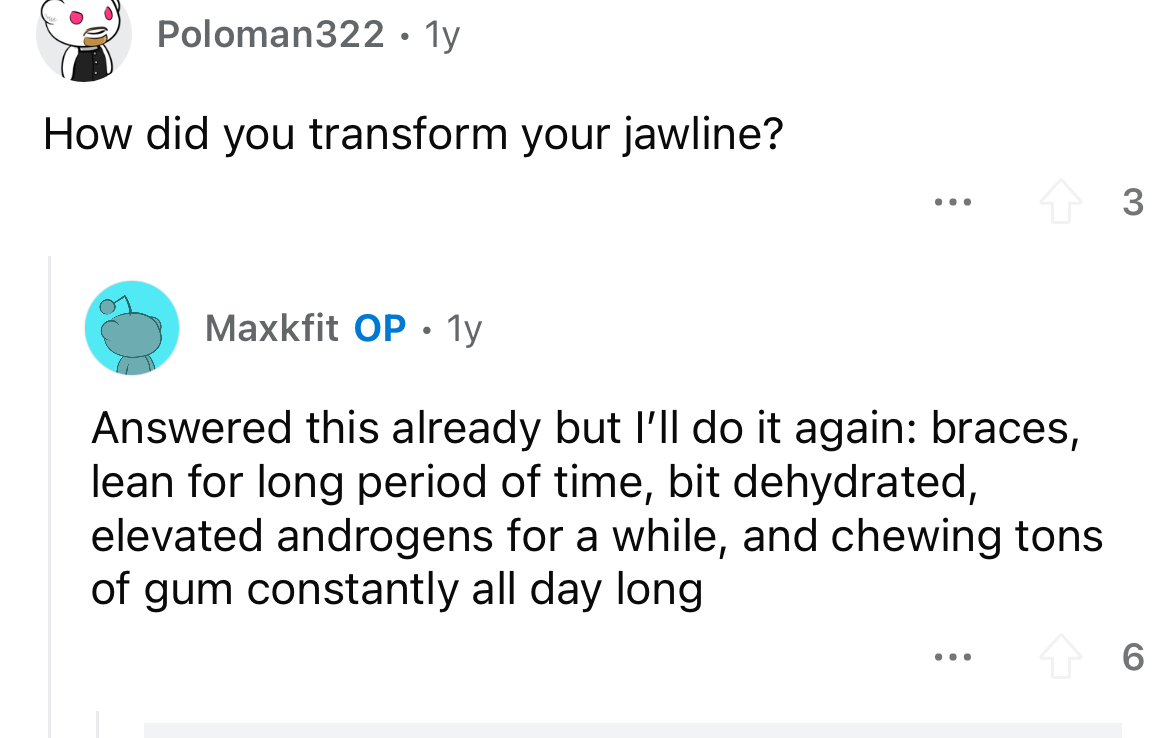Upvote Poloman322's jawline question
1170x738 pixels.
point(1060,202)
